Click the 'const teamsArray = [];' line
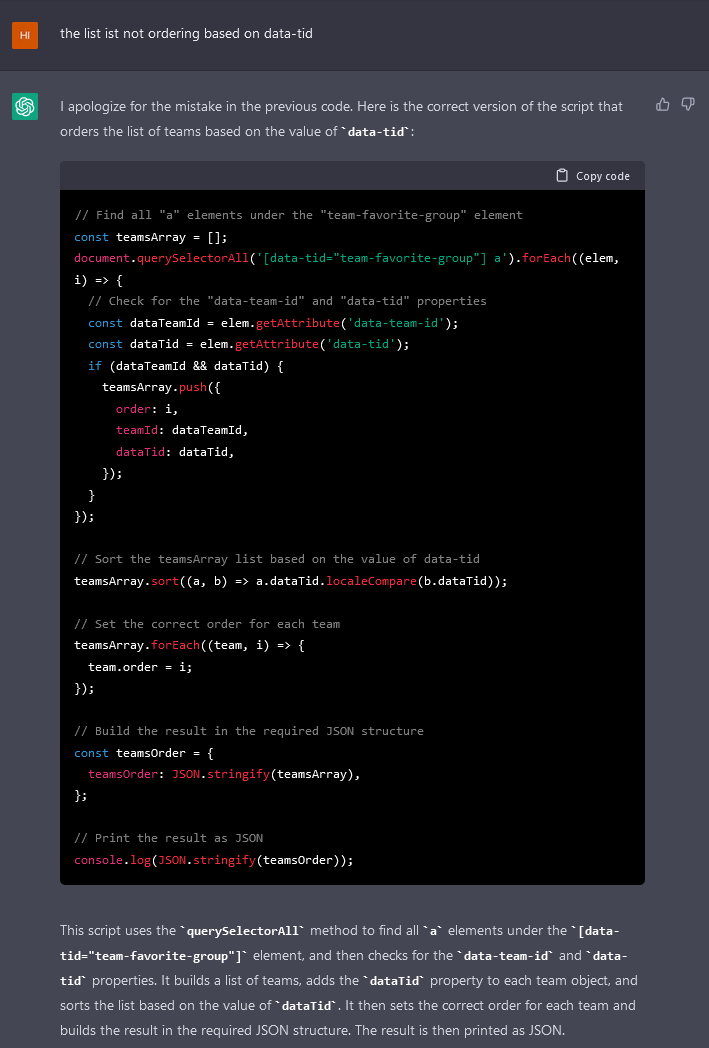This screenshot has height=1048, width=709. pyautogui.click(x=152, y=237)
